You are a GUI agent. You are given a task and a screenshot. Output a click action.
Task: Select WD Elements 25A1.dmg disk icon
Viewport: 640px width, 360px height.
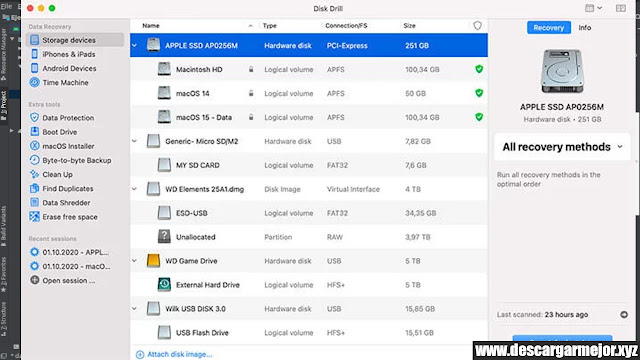point(153,189)
